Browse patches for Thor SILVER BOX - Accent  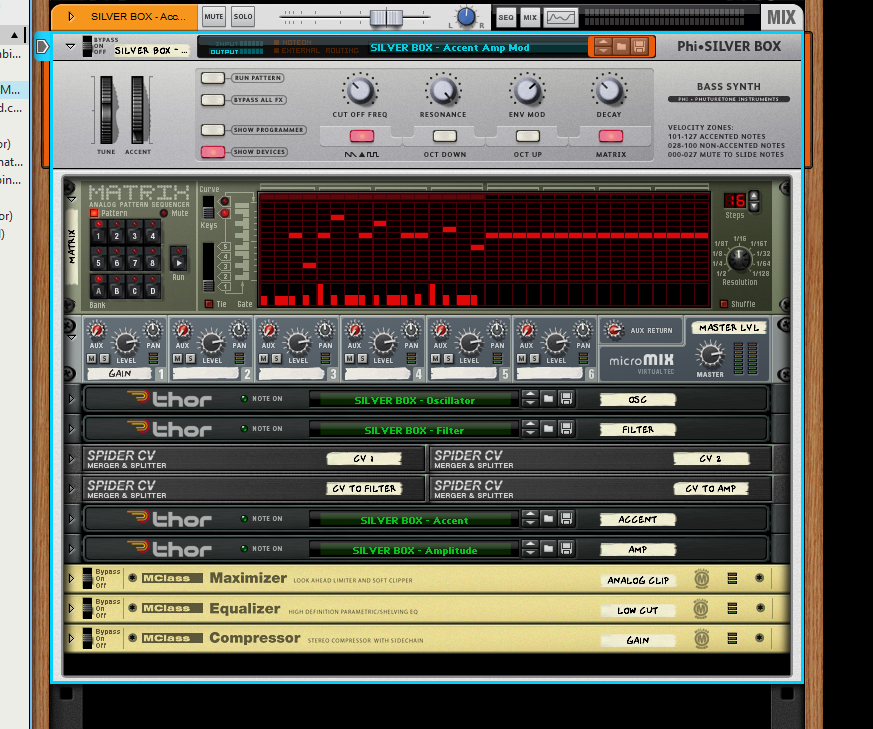(x=548, y=519)
